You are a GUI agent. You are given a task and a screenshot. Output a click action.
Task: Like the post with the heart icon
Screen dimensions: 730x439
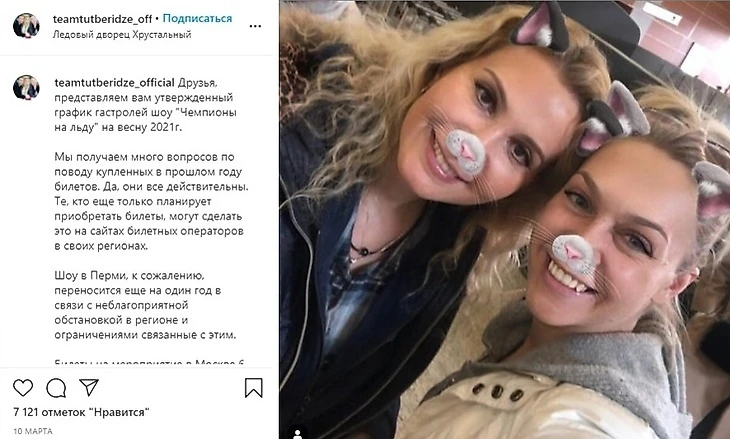click(23, 388)
